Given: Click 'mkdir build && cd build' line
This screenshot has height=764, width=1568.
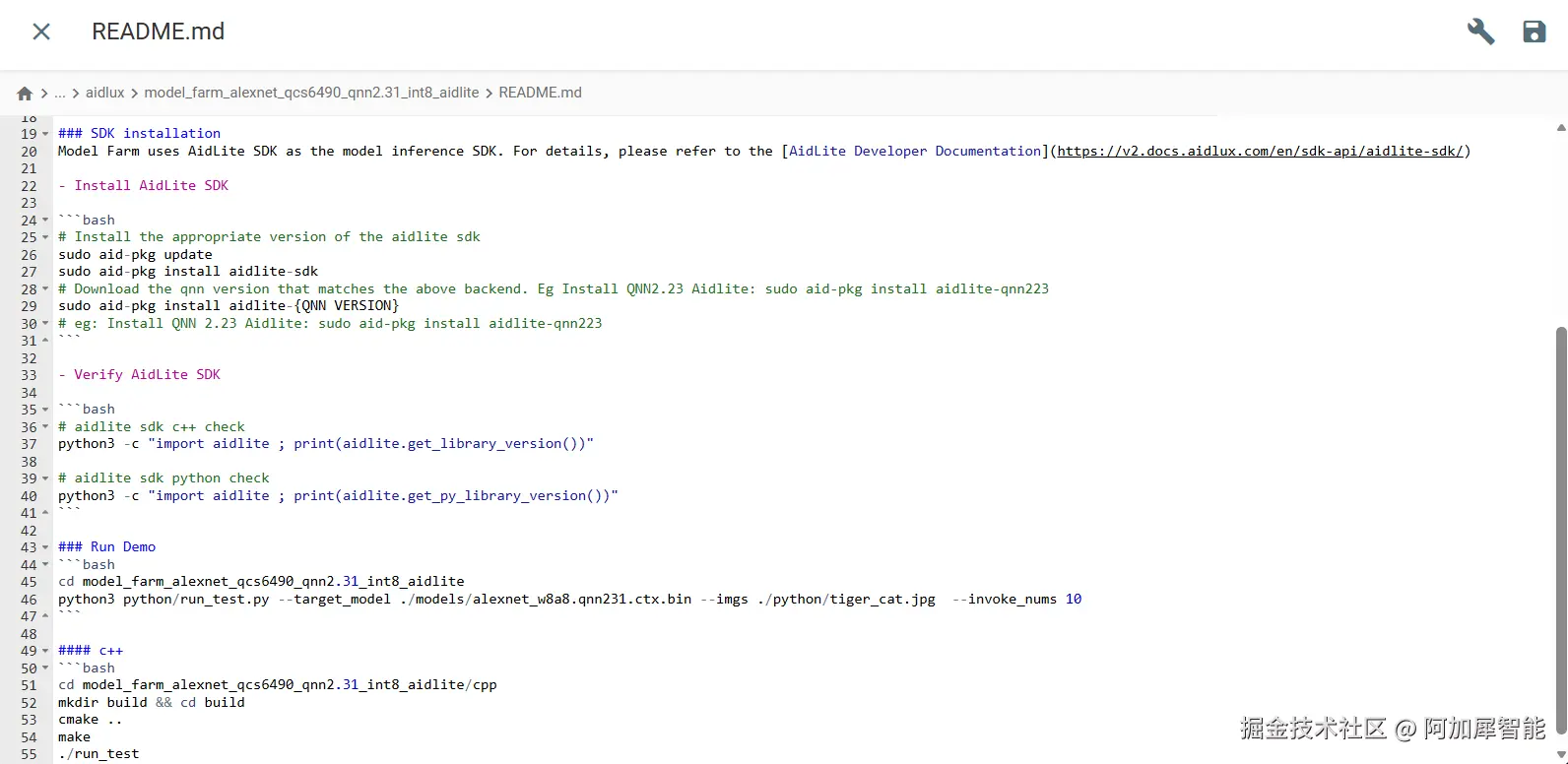Looking at the screenshot, I should [152, 702].
